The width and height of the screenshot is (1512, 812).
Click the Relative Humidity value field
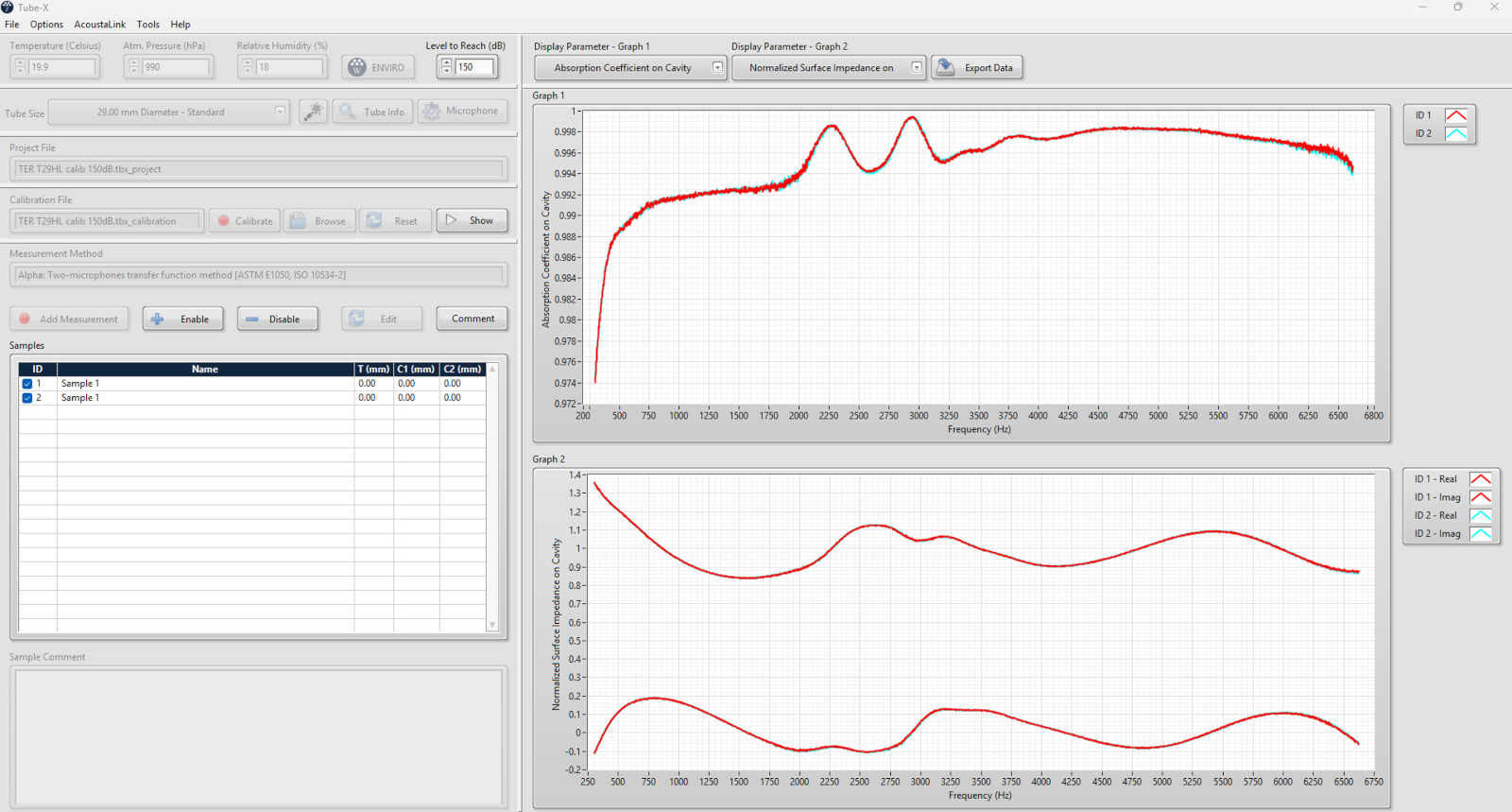click(290, 67)
